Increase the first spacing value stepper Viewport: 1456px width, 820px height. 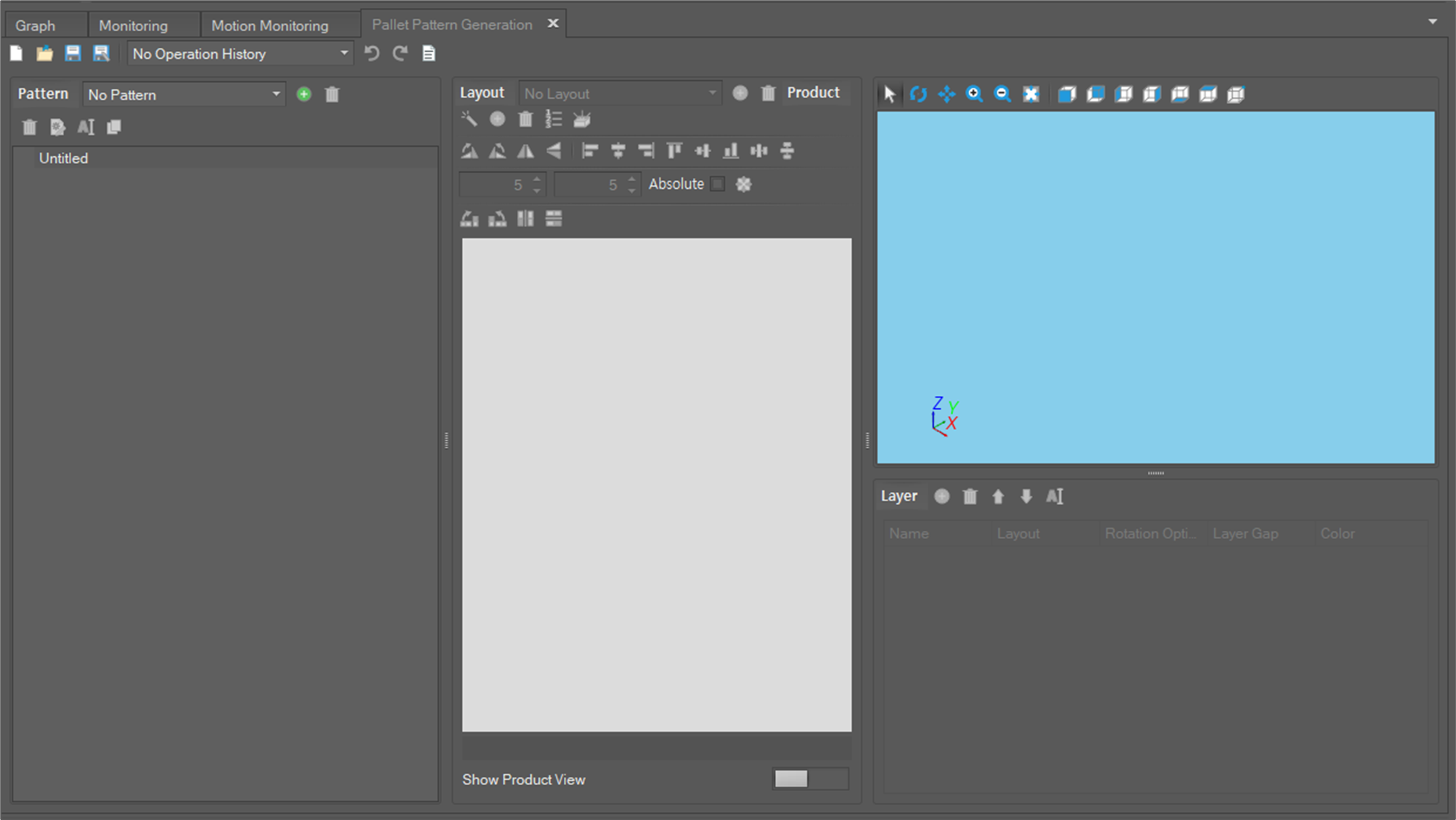point(537,179)
